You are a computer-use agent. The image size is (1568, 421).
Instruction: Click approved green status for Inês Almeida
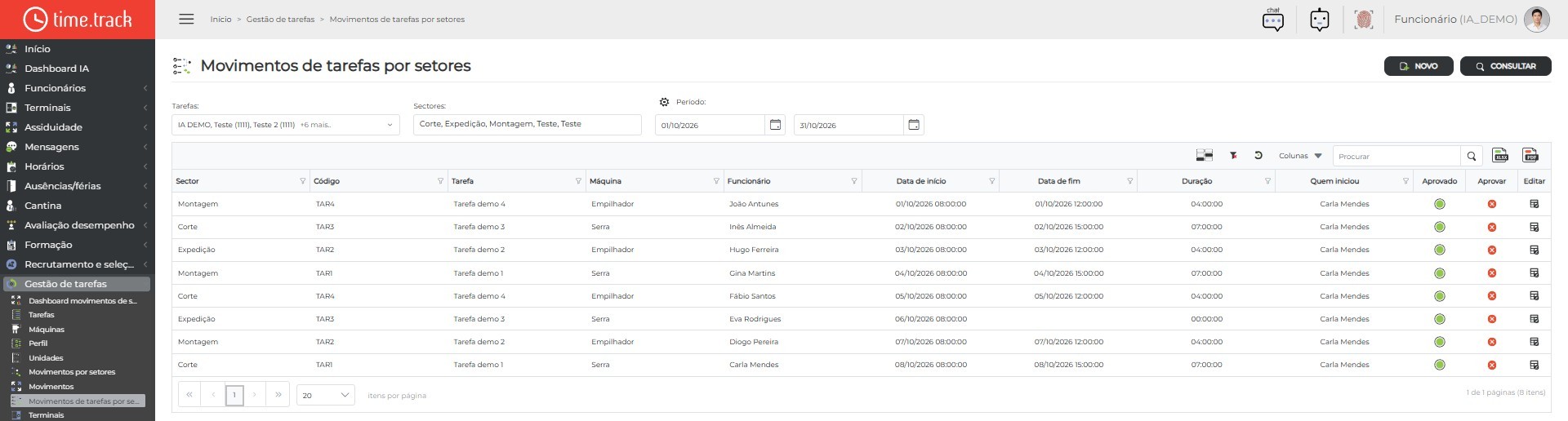tap(1439, 227)
